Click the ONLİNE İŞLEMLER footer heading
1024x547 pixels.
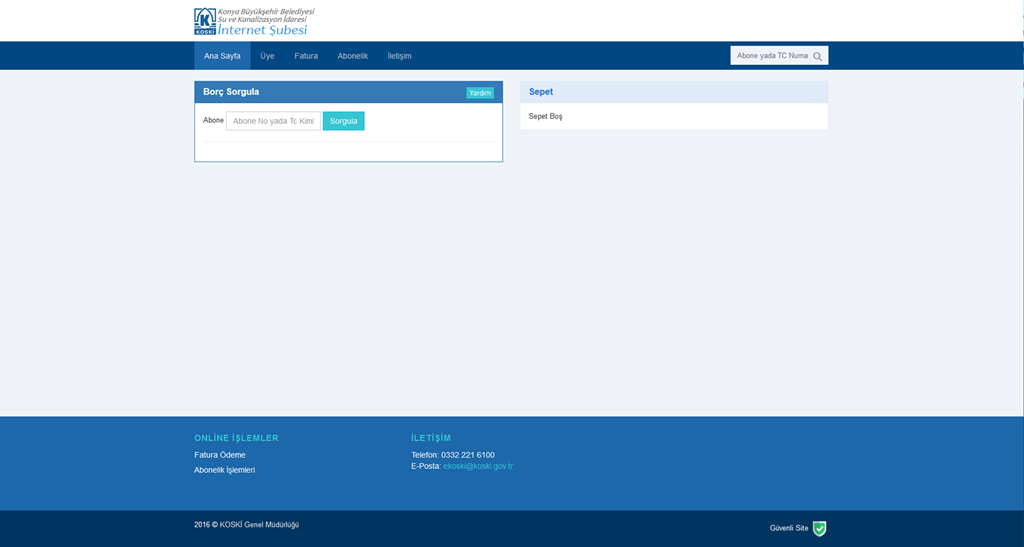click(236, 438)
